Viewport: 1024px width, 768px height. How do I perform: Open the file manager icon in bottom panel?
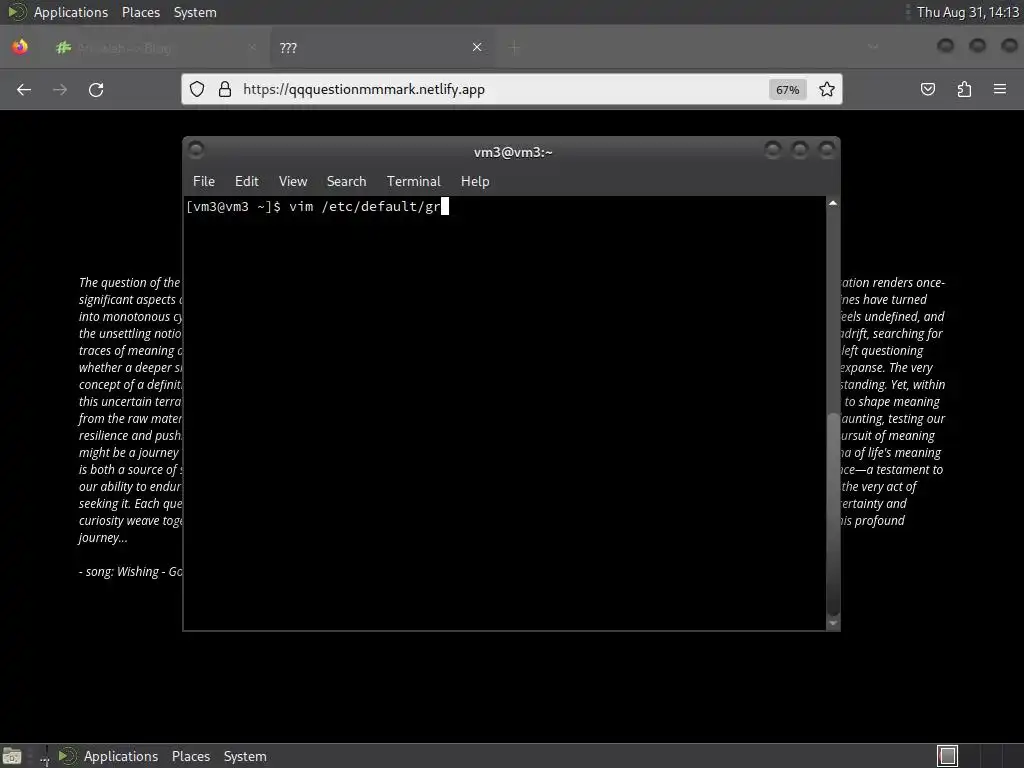pyautogui.click(x=12, y=756)
